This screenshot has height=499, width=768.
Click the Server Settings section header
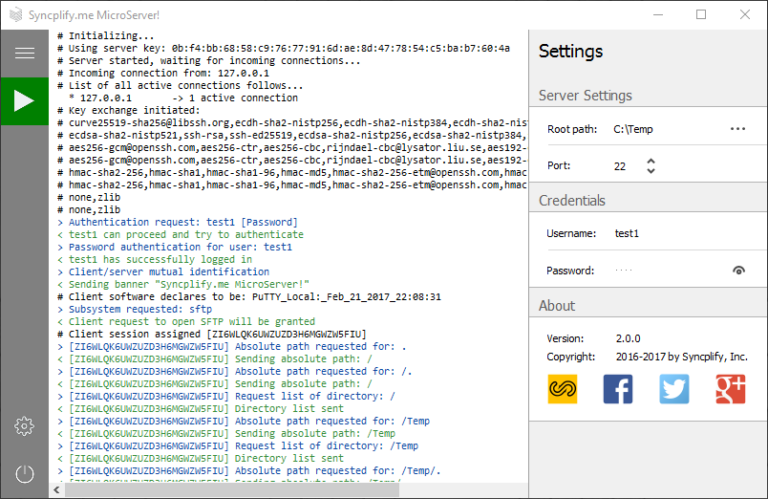point(586,96)
